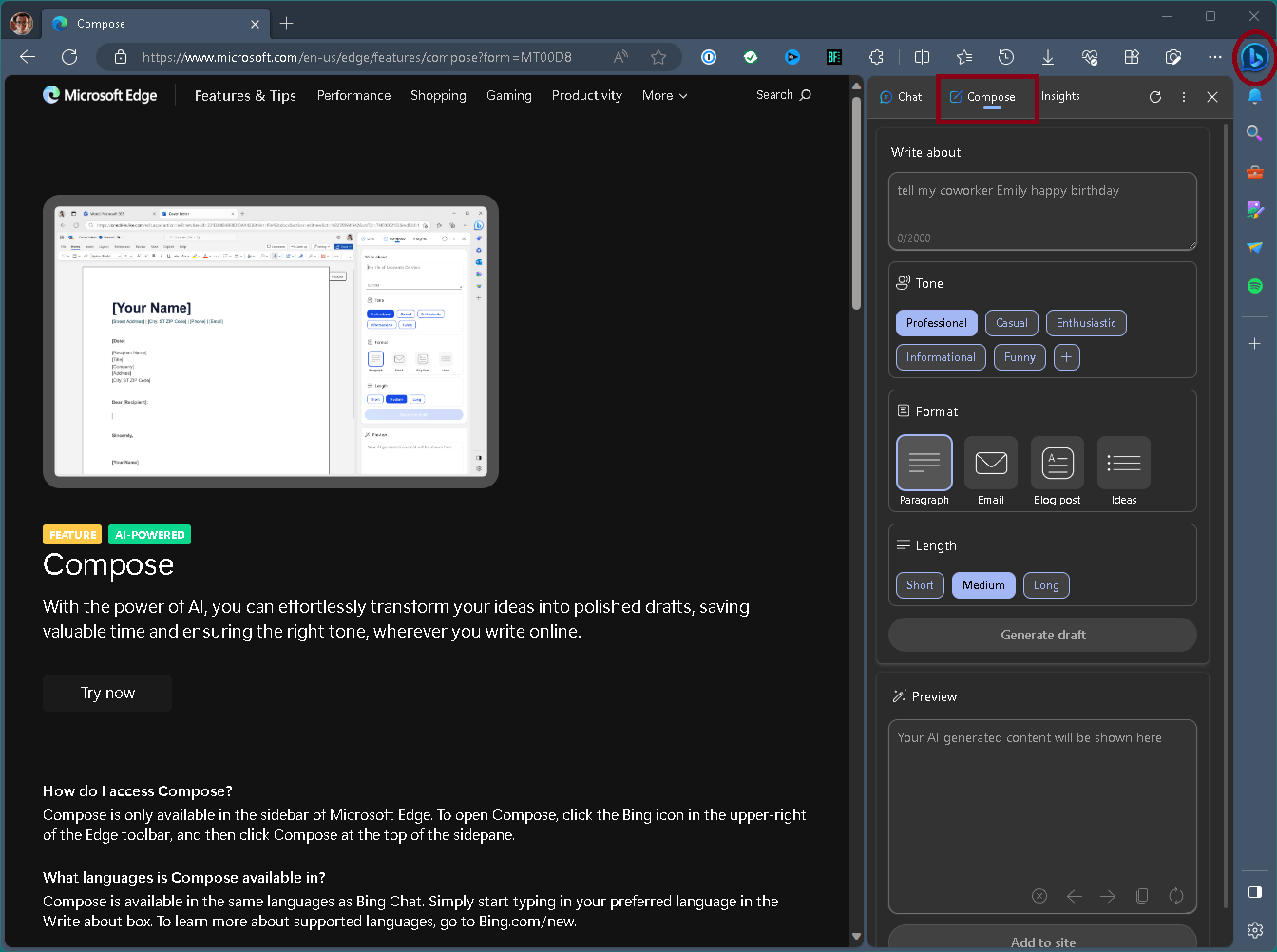This screenshot has width=1277, height=952.
Task: Refresh the Compose sidepane
Action: point(1155,97)
